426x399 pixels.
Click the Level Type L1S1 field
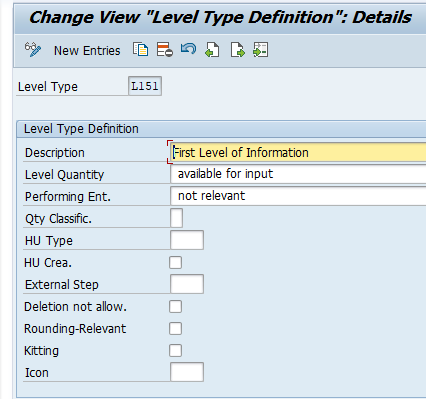pos(145,86)
